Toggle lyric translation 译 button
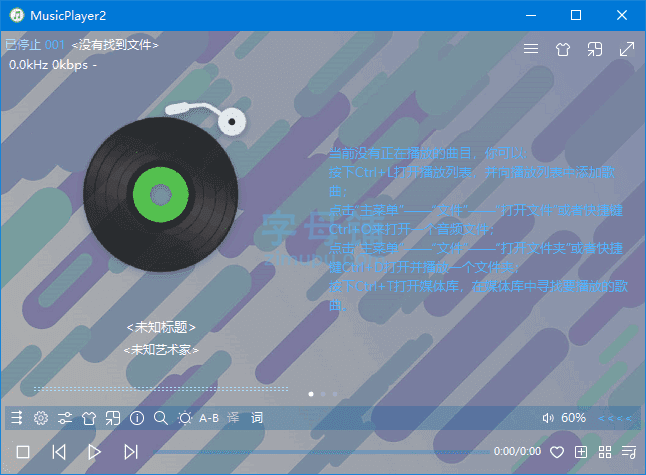 (x=233, y=418)
